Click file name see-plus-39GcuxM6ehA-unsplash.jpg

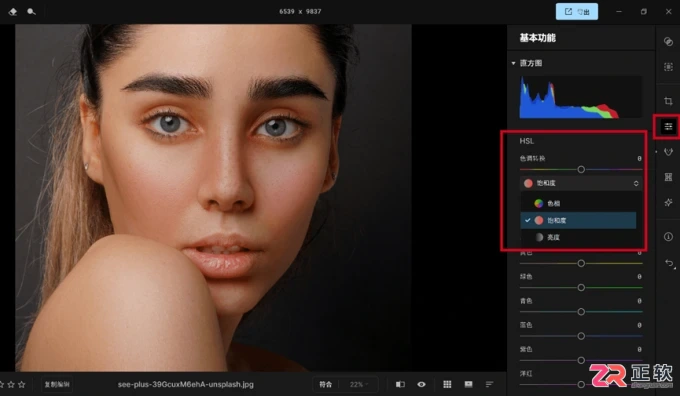186,384
